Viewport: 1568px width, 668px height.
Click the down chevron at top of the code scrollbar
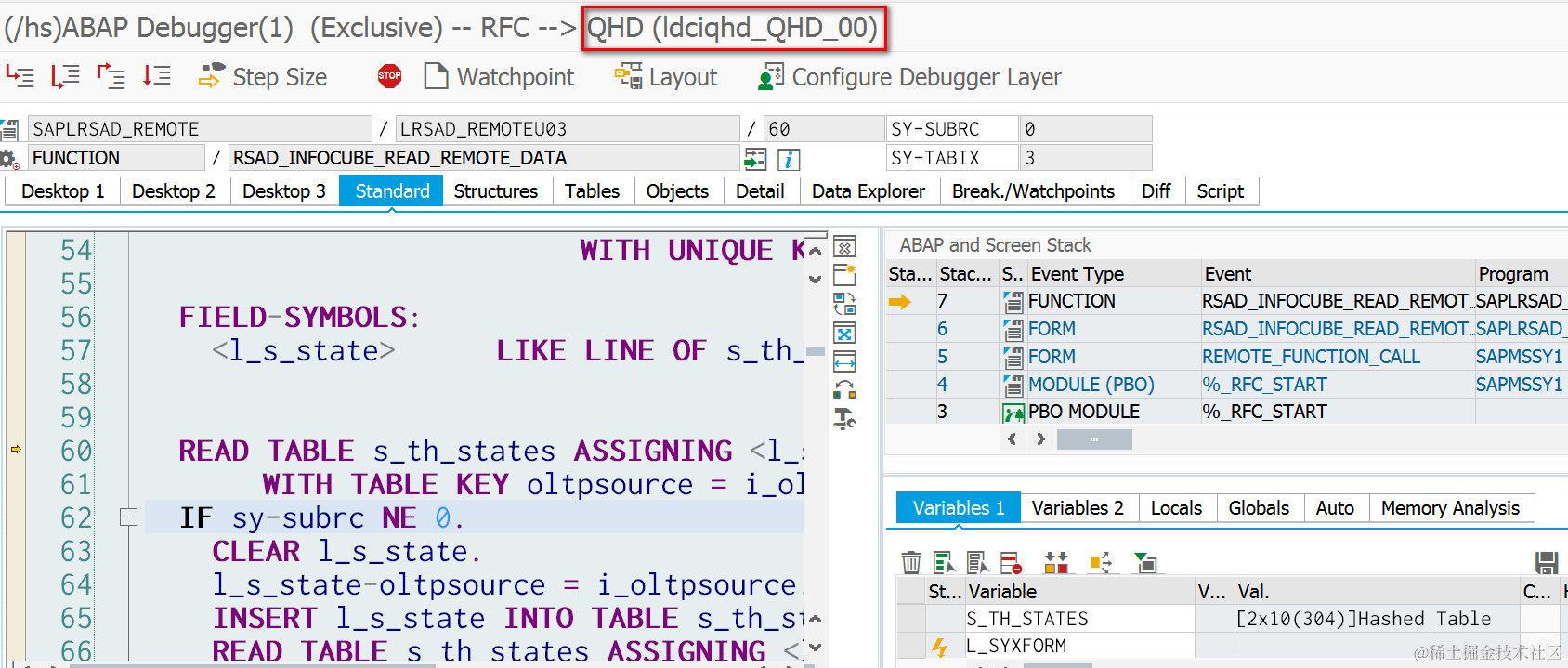pyautogui.click(x=815, y=279)
